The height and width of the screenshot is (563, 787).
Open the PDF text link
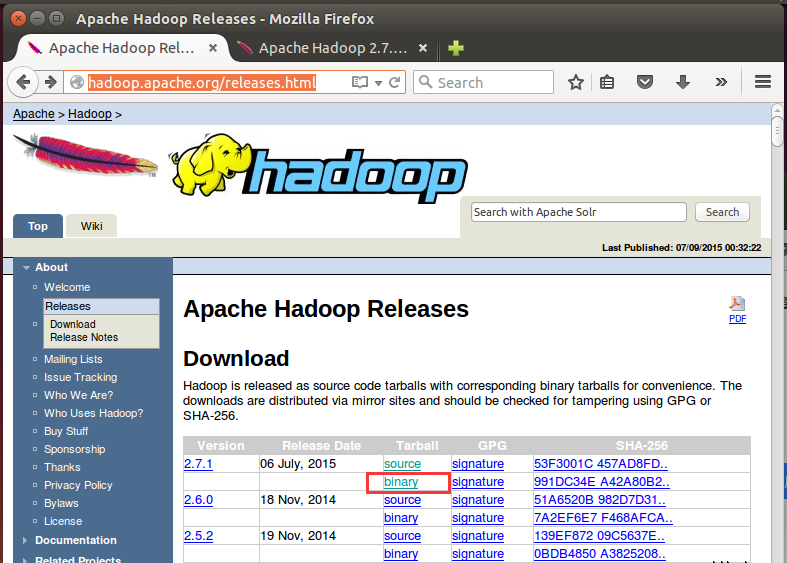[737, 319]
